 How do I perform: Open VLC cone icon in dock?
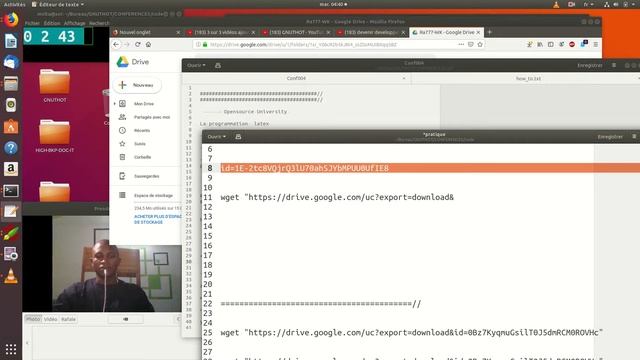tap(11, 276)
